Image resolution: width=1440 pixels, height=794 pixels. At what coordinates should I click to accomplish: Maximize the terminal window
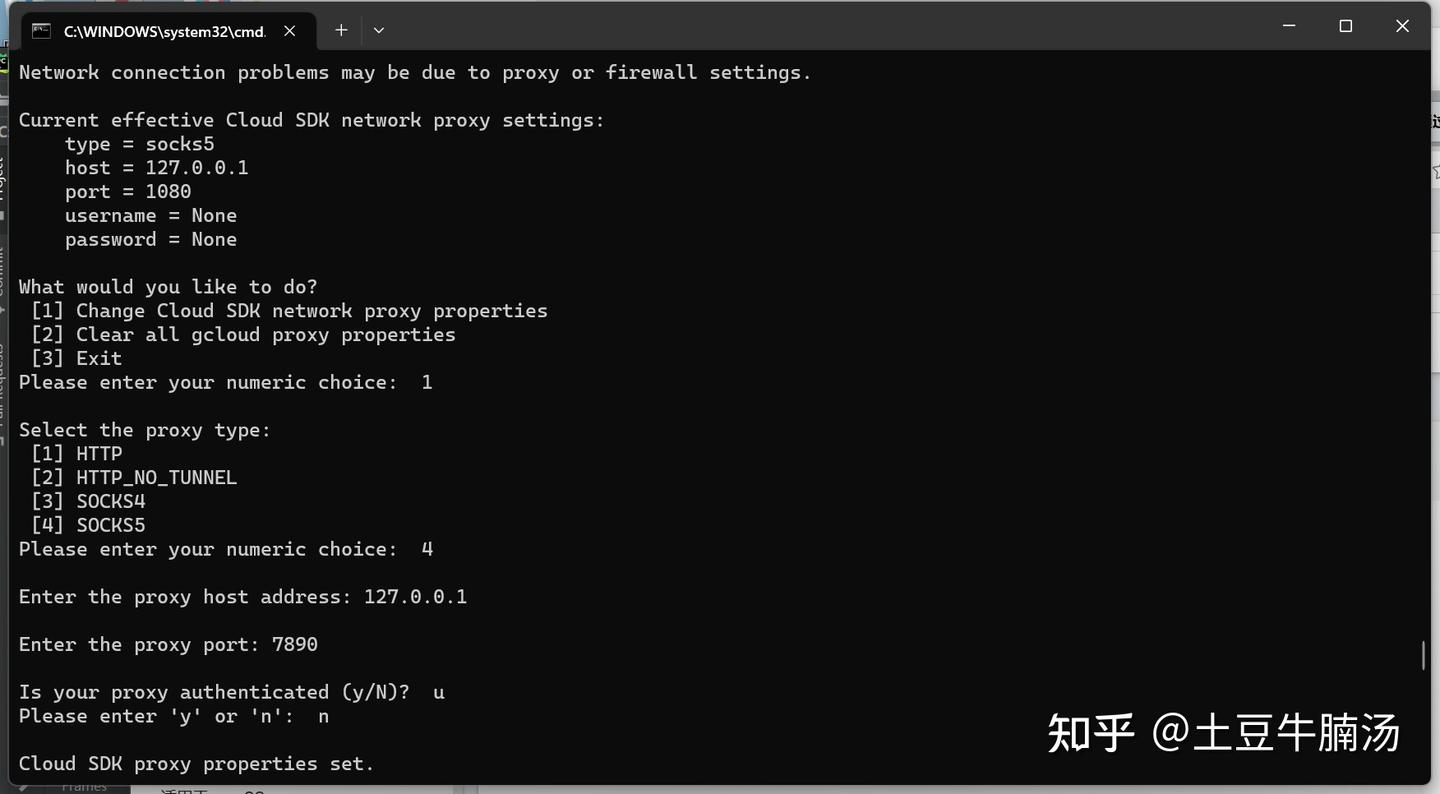[1345, 26]
